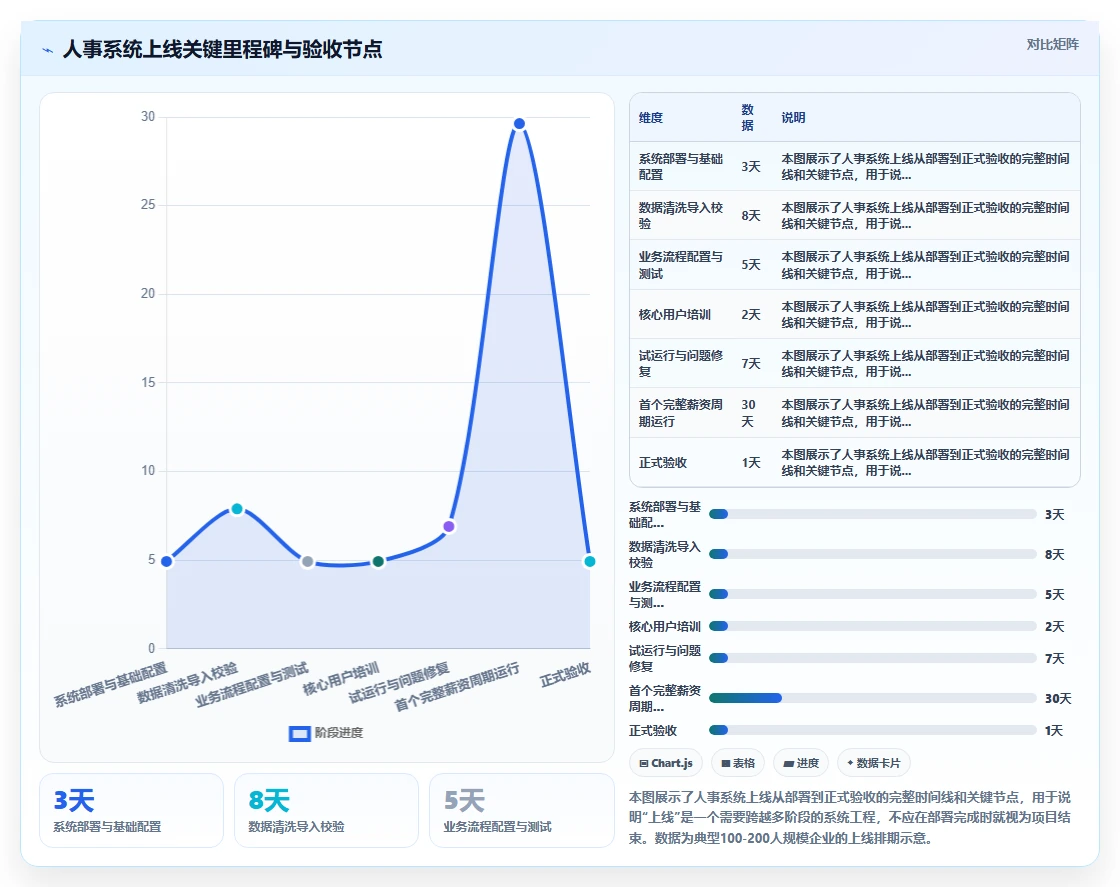Image resolution: width=1120 pixels, height=887 pixels.
Task: Click the 试运行与问题修复 7天 progress bar
Action: [872, 658]
